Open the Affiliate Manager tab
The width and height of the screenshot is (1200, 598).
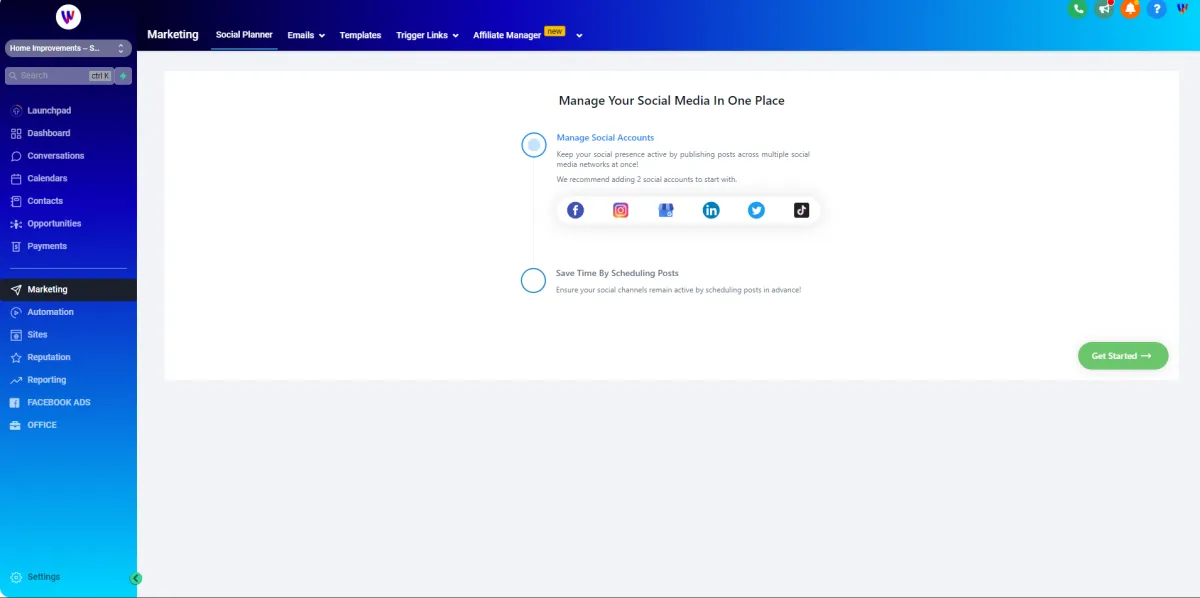coord(507,35)
